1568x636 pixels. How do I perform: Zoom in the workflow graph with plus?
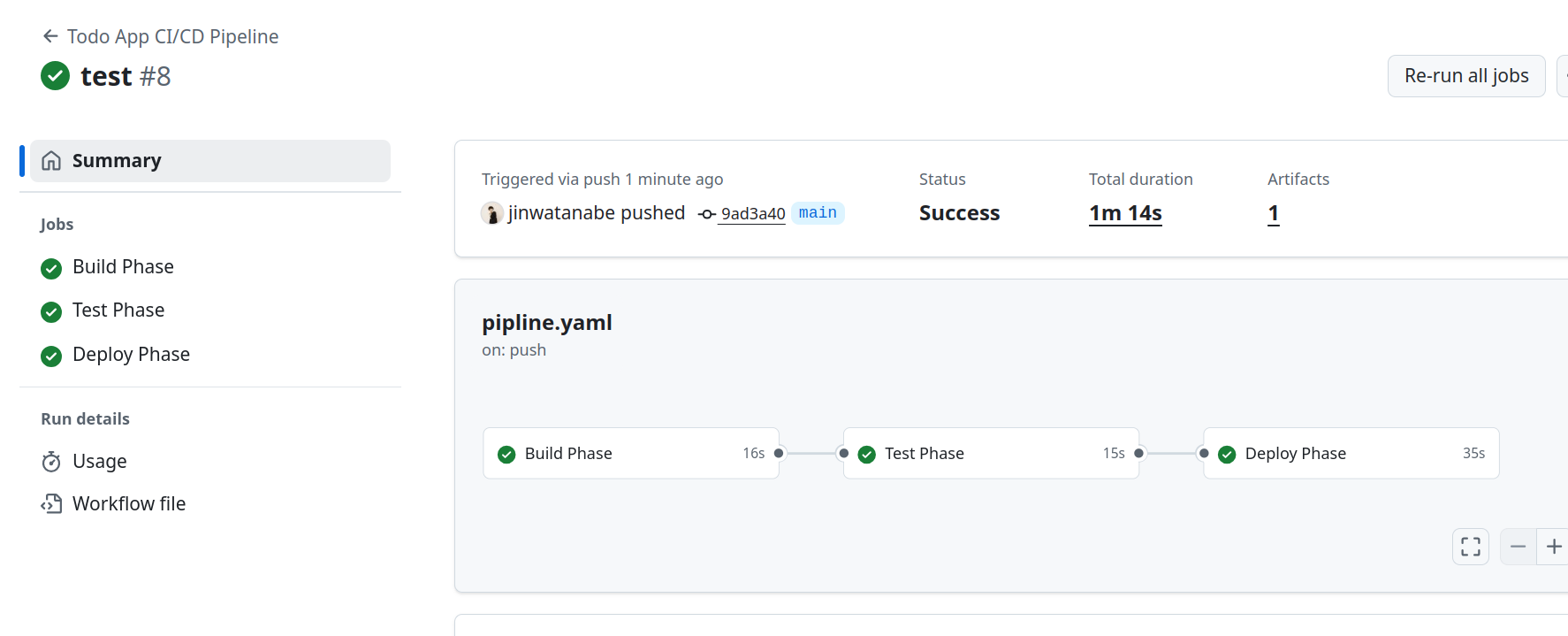(1554, 547)
